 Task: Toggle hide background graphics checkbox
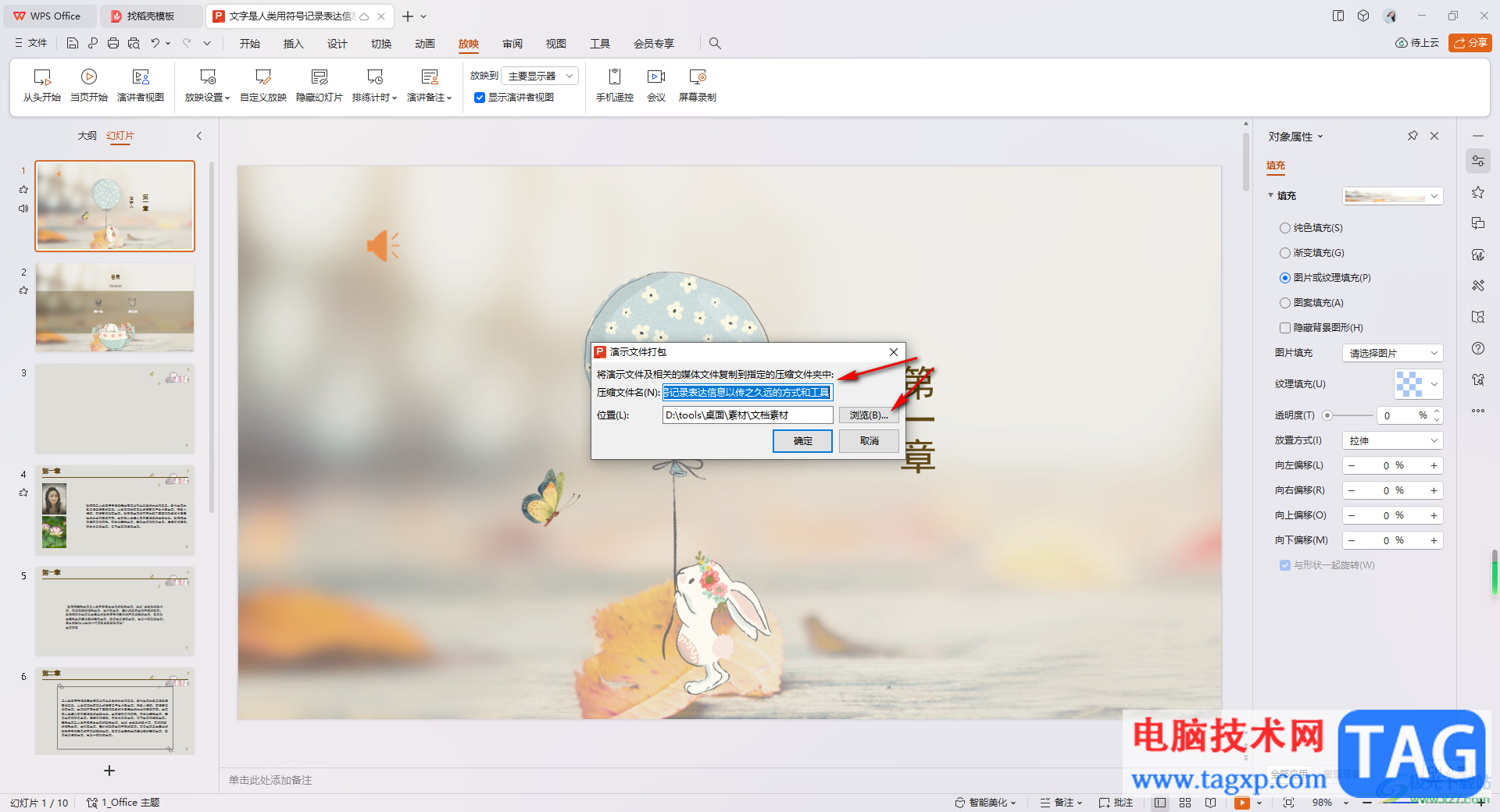[x=1285, y=328]
